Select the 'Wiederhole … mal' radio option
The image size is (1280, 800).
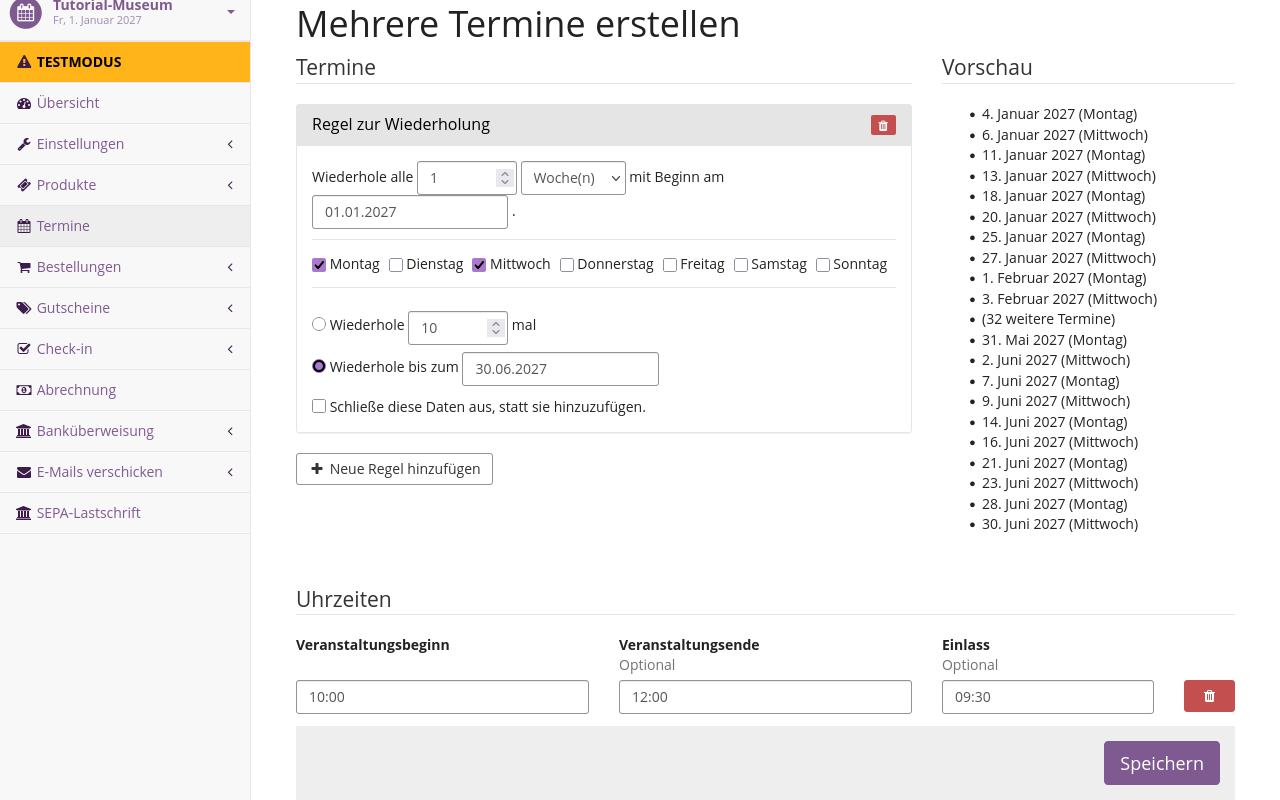click(x=319, y=324)
